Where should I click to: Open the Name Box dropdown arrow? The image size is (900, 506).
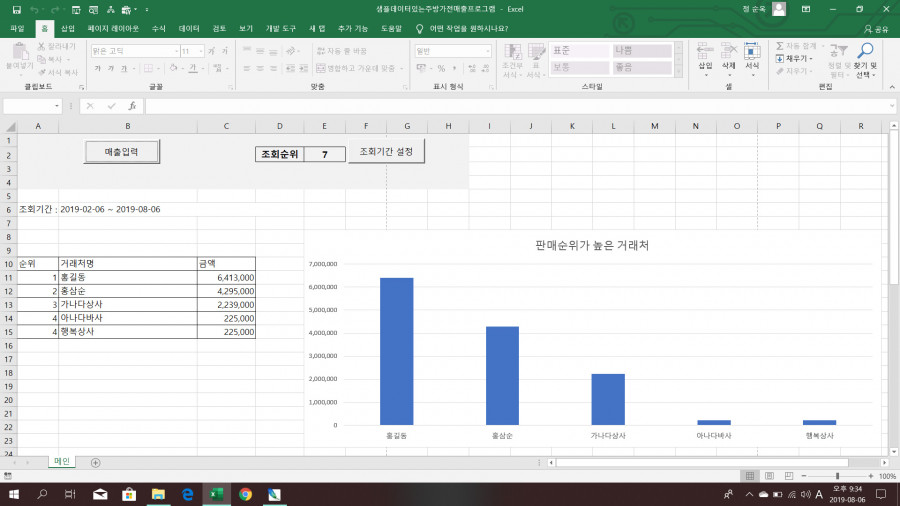tap(57, 106)
